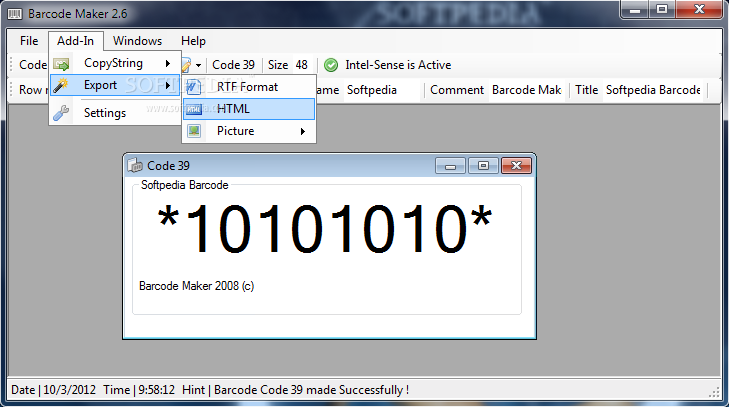Viewport: 729px width, 407px height.
Task: Click the Barcode Maker 2008 (c) text
Action: click(197, 286)
